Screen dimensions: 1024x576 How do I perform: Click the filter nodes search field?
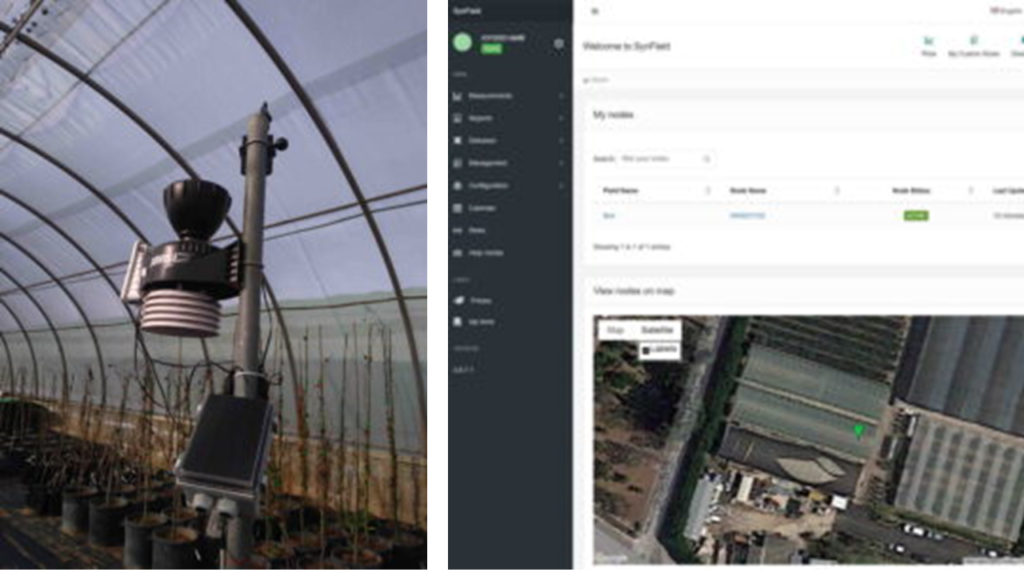tap(658, 159)
